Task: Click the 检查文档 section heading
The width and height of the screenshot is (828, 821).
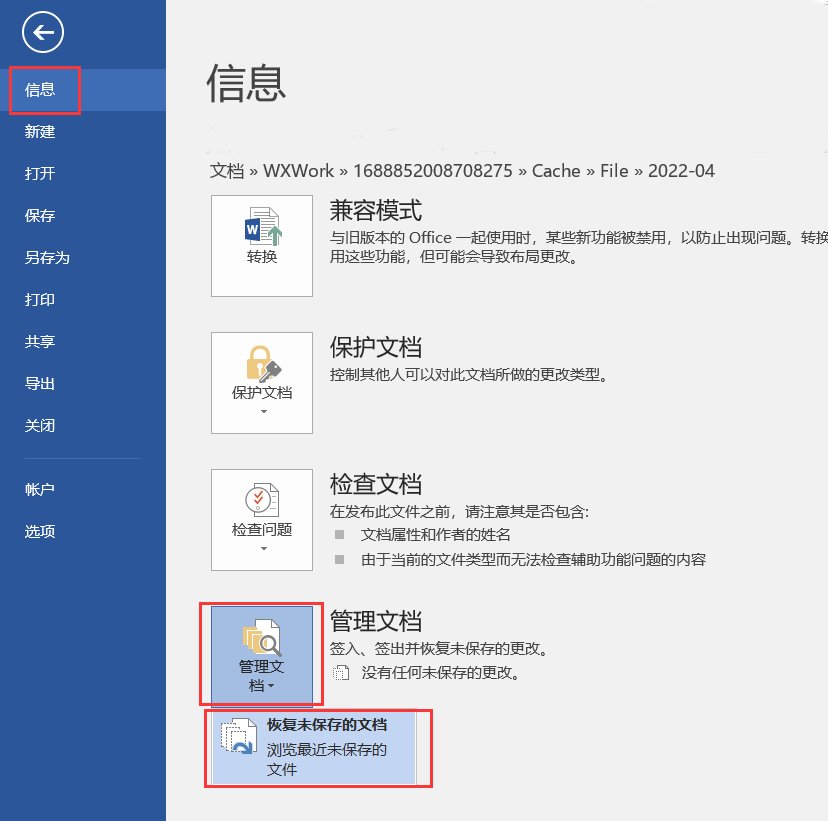Action: click(376, 485)
